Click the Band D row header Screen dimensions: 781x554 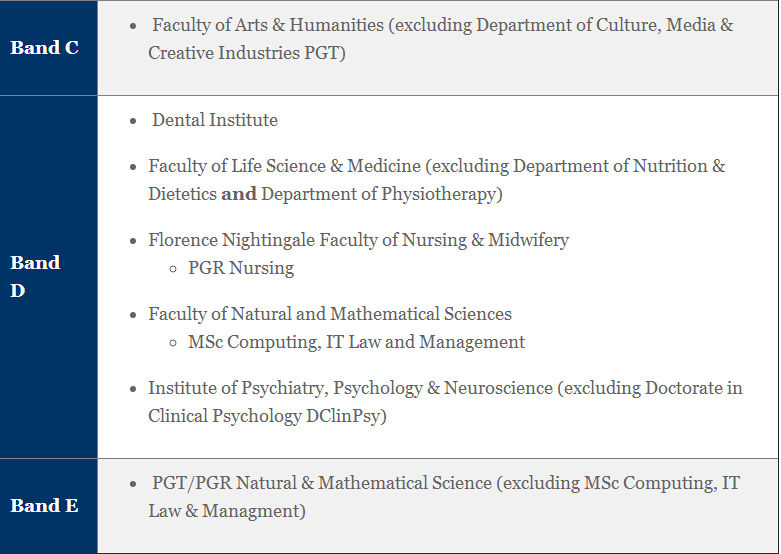point(35,276)
